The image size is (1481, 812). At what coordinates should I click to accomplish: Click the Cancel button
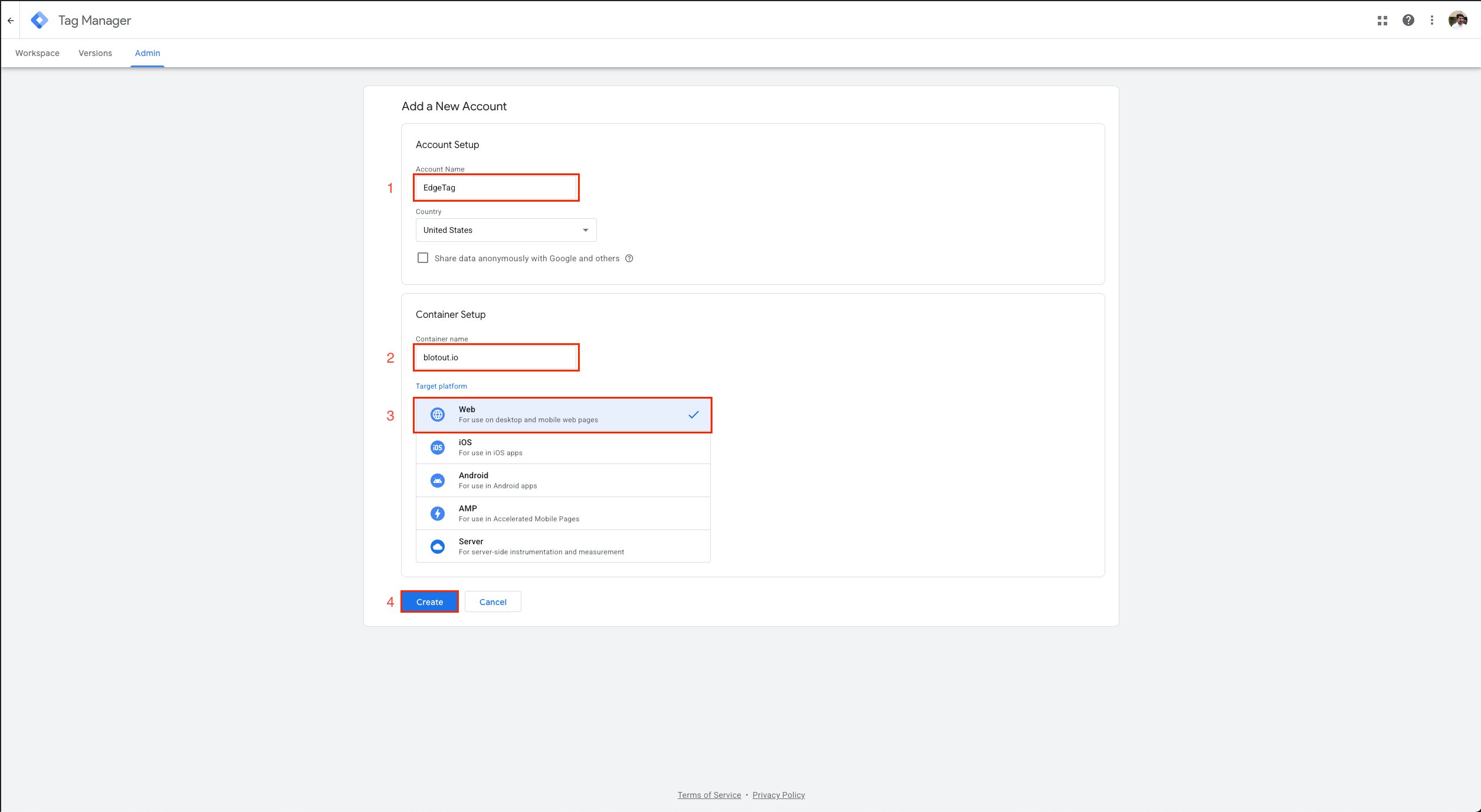pyautogui.click(x=492, y=602)
